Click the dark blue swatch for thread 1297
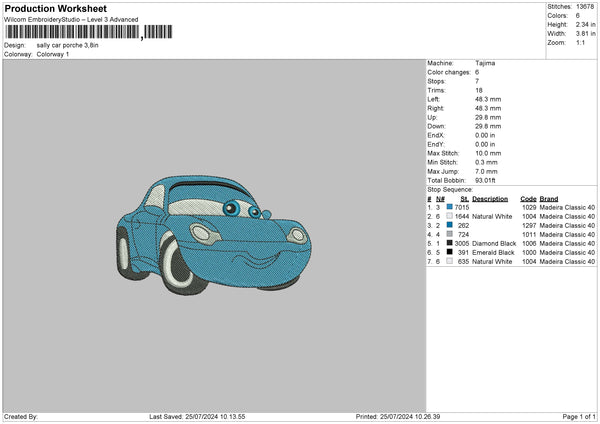 coord(452,225)
